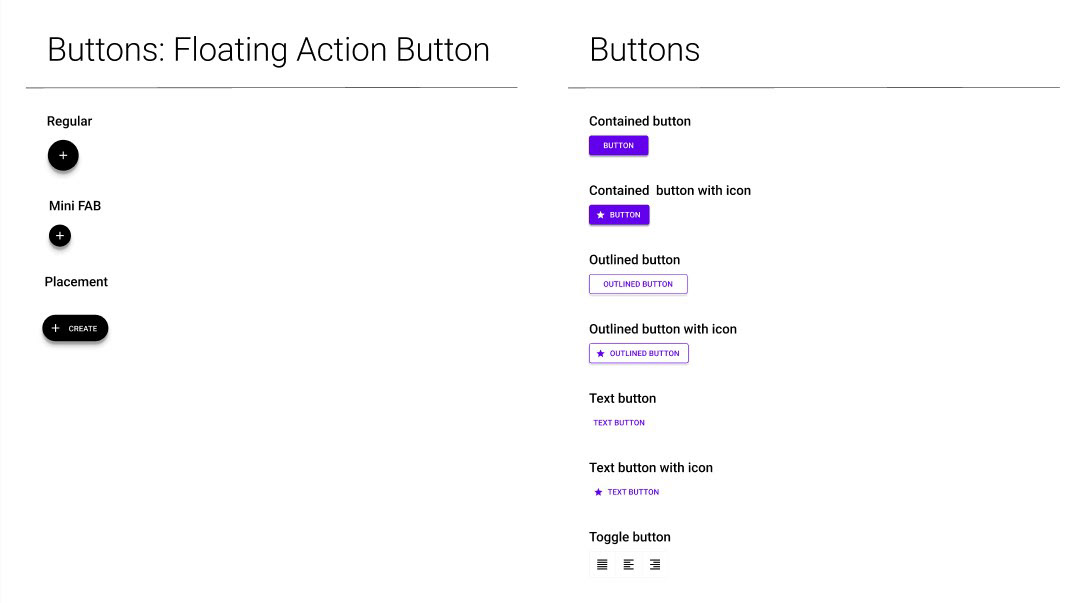Image resolution: width=1084 pixels, height=603 pixels.
Task: Toggle justify alignment button
Action: [x=602, y=564]
